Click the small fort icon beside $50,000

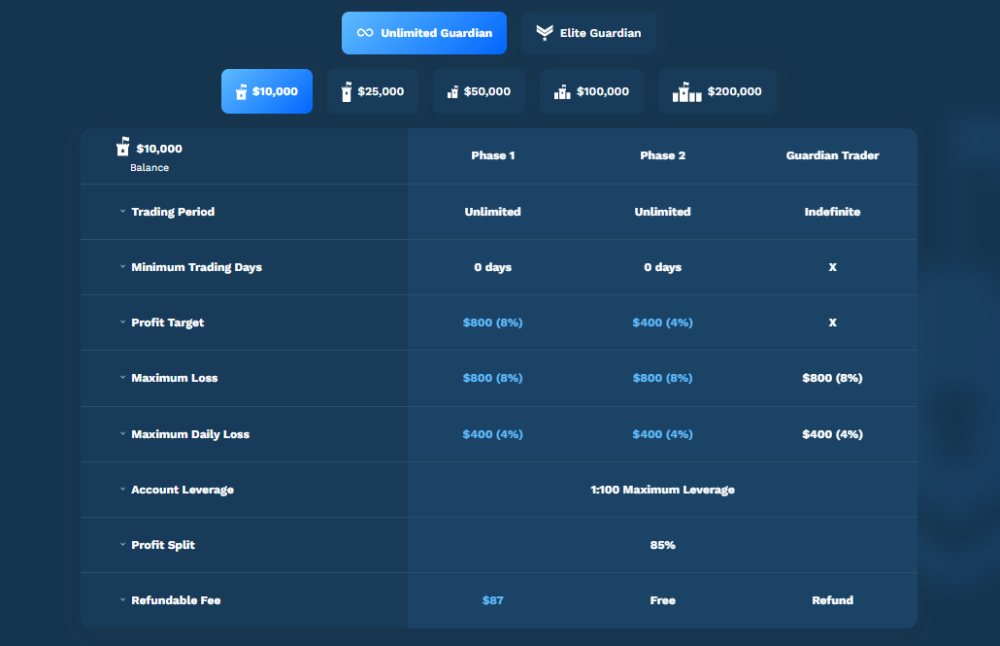(452, 92)
